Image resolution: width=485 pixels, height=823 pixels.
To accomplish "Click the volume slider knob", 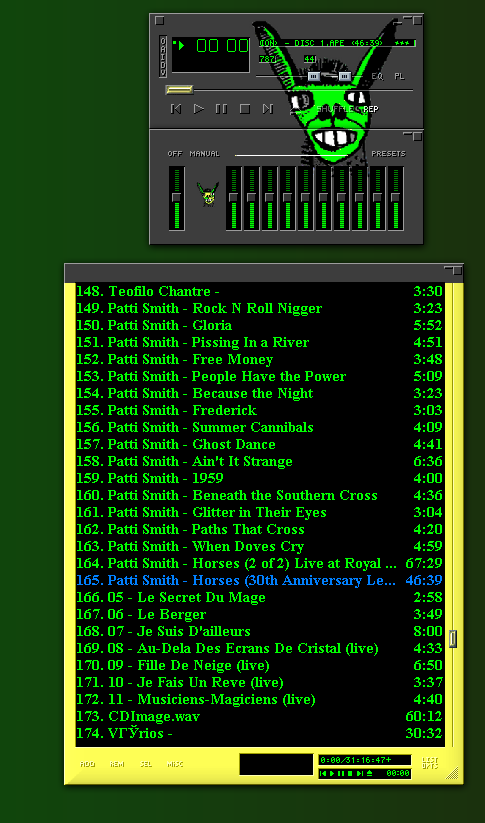I will point(313,77).
